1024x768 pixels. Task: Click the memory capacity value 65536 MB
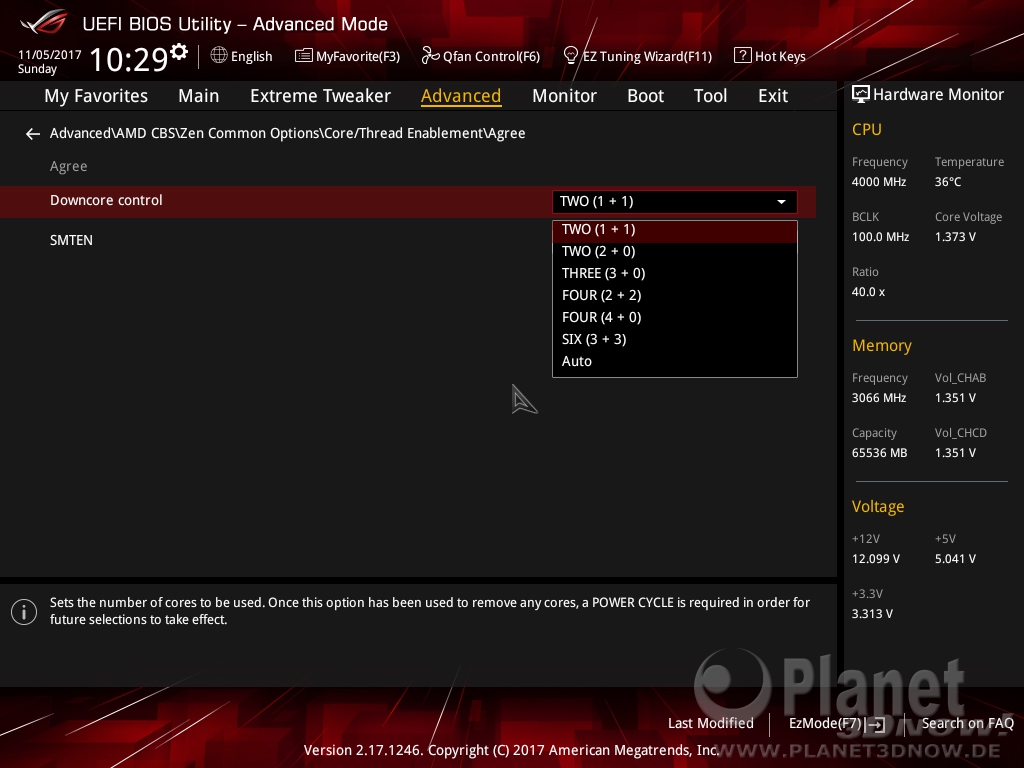pyautogui.click(x=880, y=453)
